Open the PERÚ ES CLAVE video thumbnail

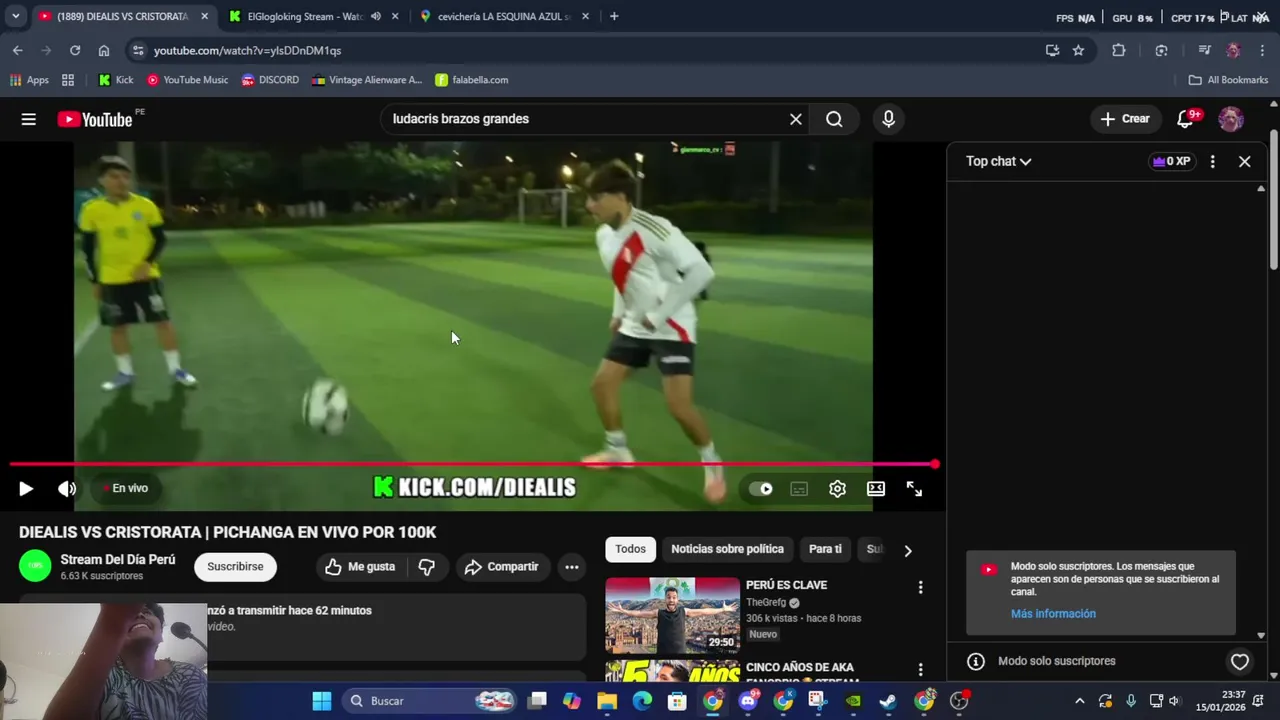click(x=672, y=615)
